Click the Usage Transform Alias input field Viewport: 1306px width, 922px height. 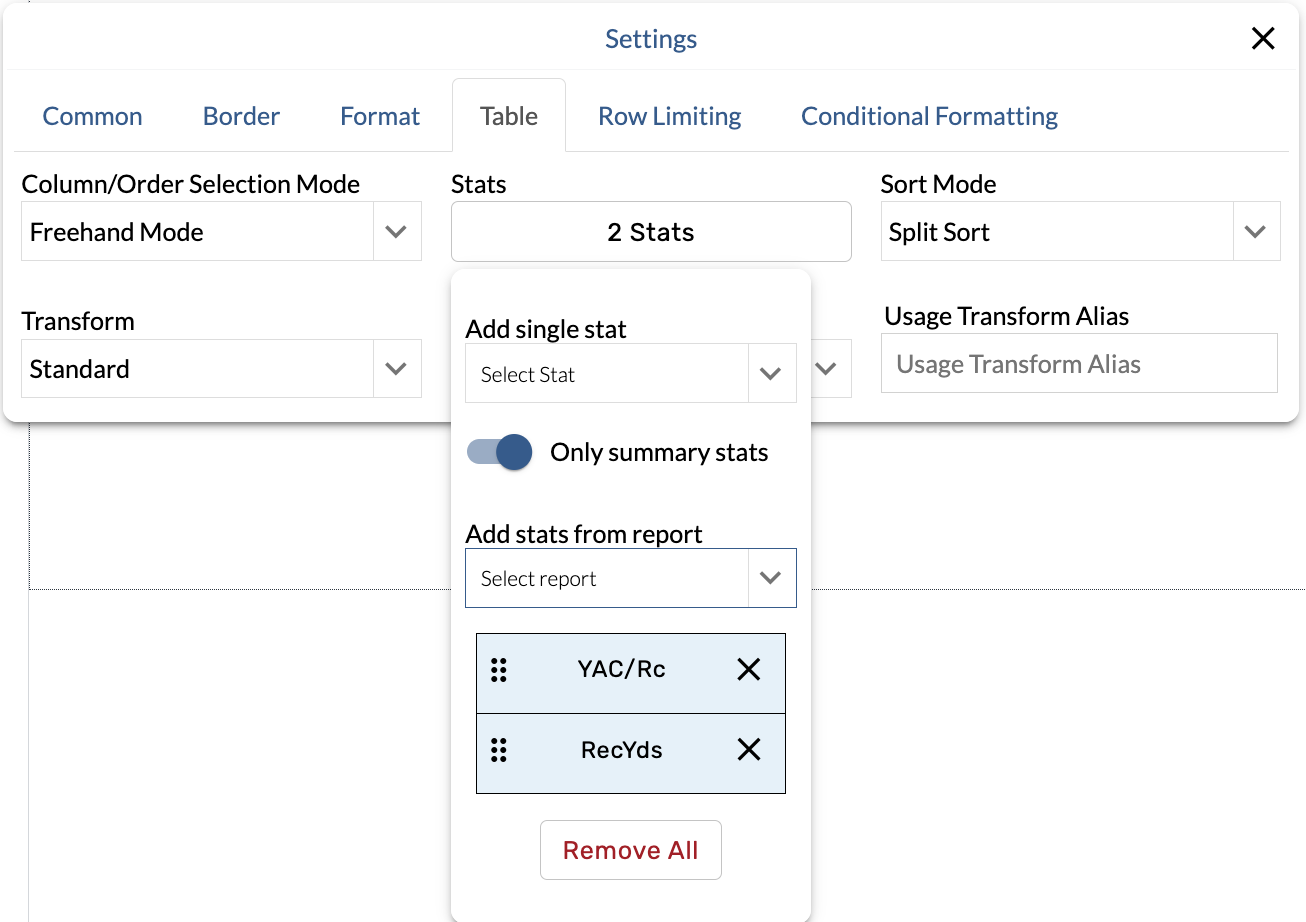pyautogui.click(x=1079, y=364)
